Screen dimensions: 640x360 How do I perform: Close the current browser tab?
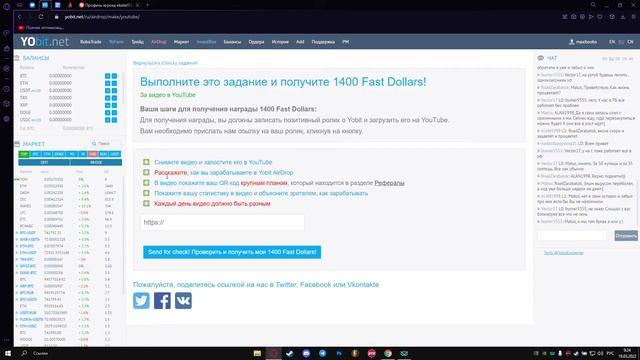[138, 5]
